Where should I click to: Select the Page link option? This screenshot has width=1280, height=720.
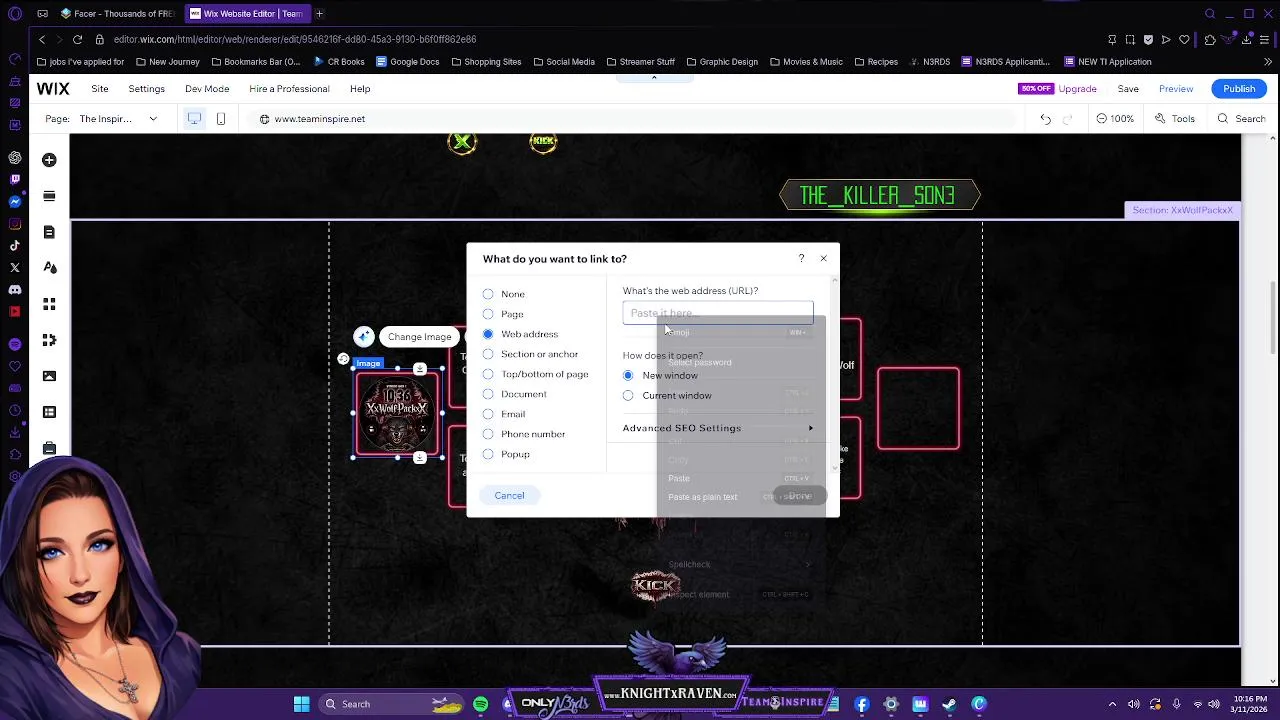[x=488, y=314]
